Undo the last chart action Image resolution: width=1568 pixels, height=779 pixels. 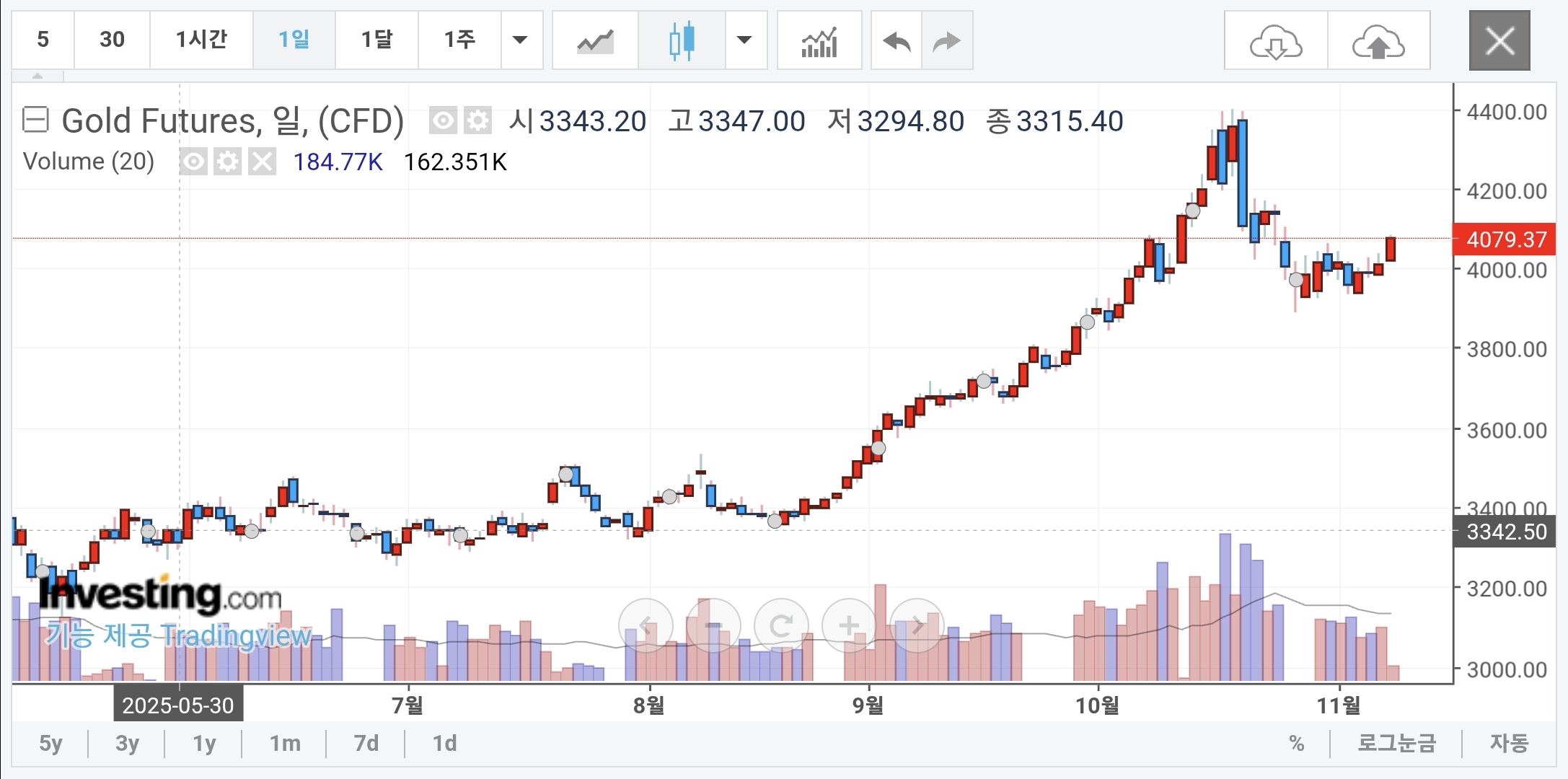coord(897,40)
